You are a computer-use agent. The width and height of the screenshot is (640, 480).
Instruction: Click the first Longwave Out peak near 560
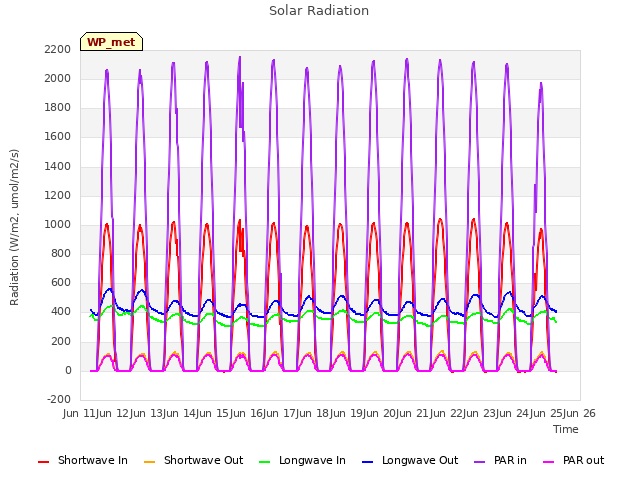(109, 289)
